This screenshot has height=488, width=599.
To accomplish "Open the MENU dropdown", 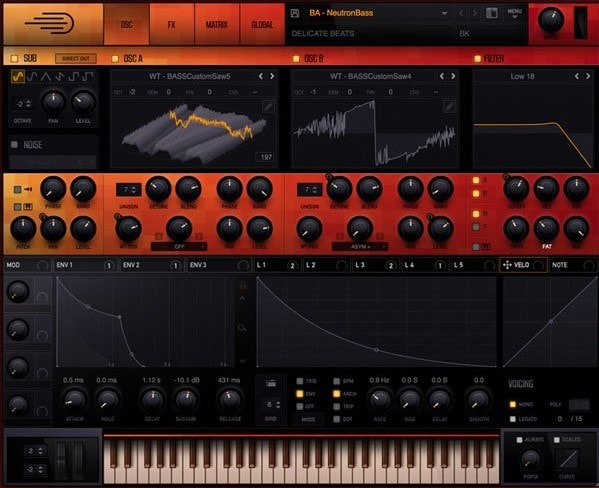I will (515, 13).
